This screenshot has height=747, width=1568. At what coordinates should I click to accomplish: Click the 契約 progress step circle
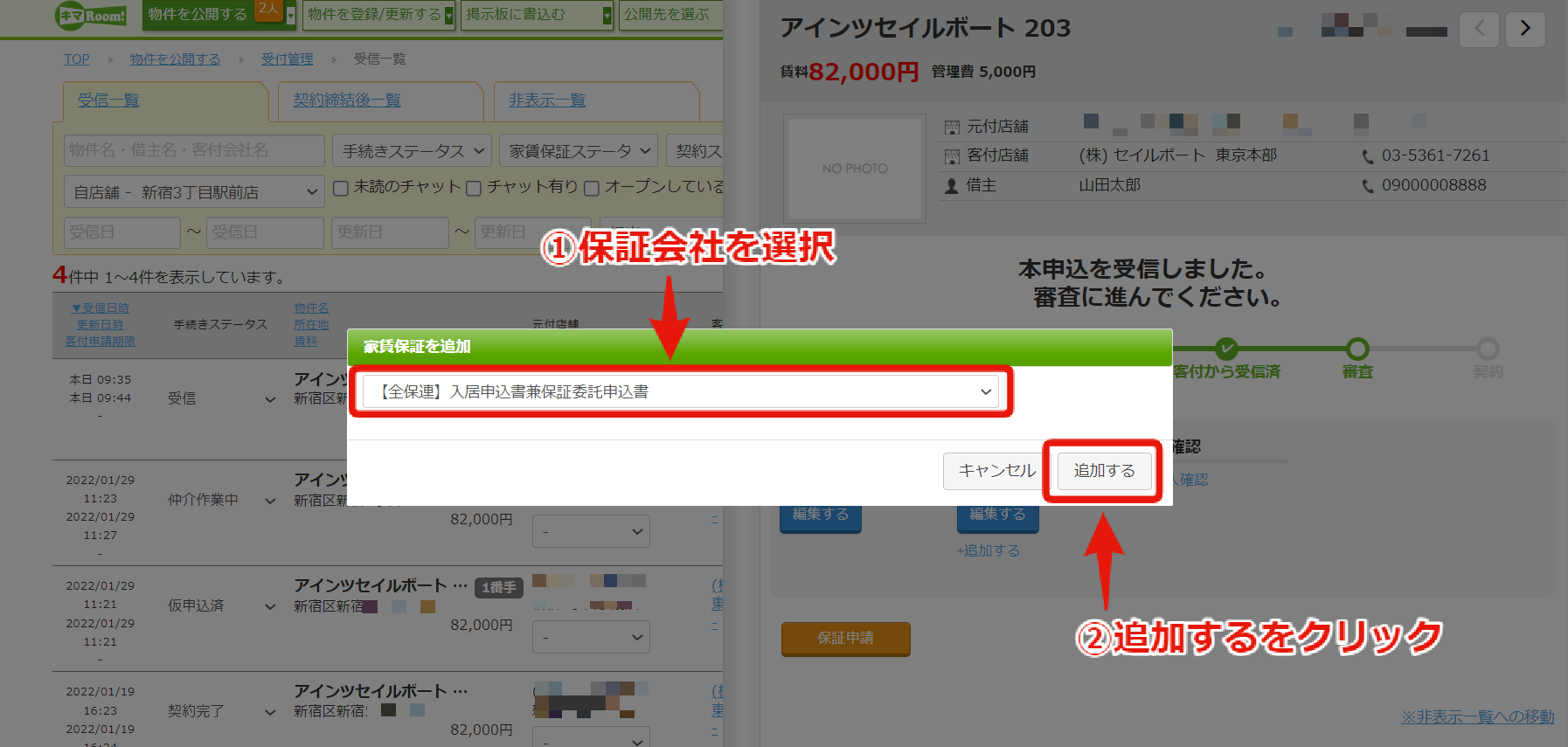1488,349
